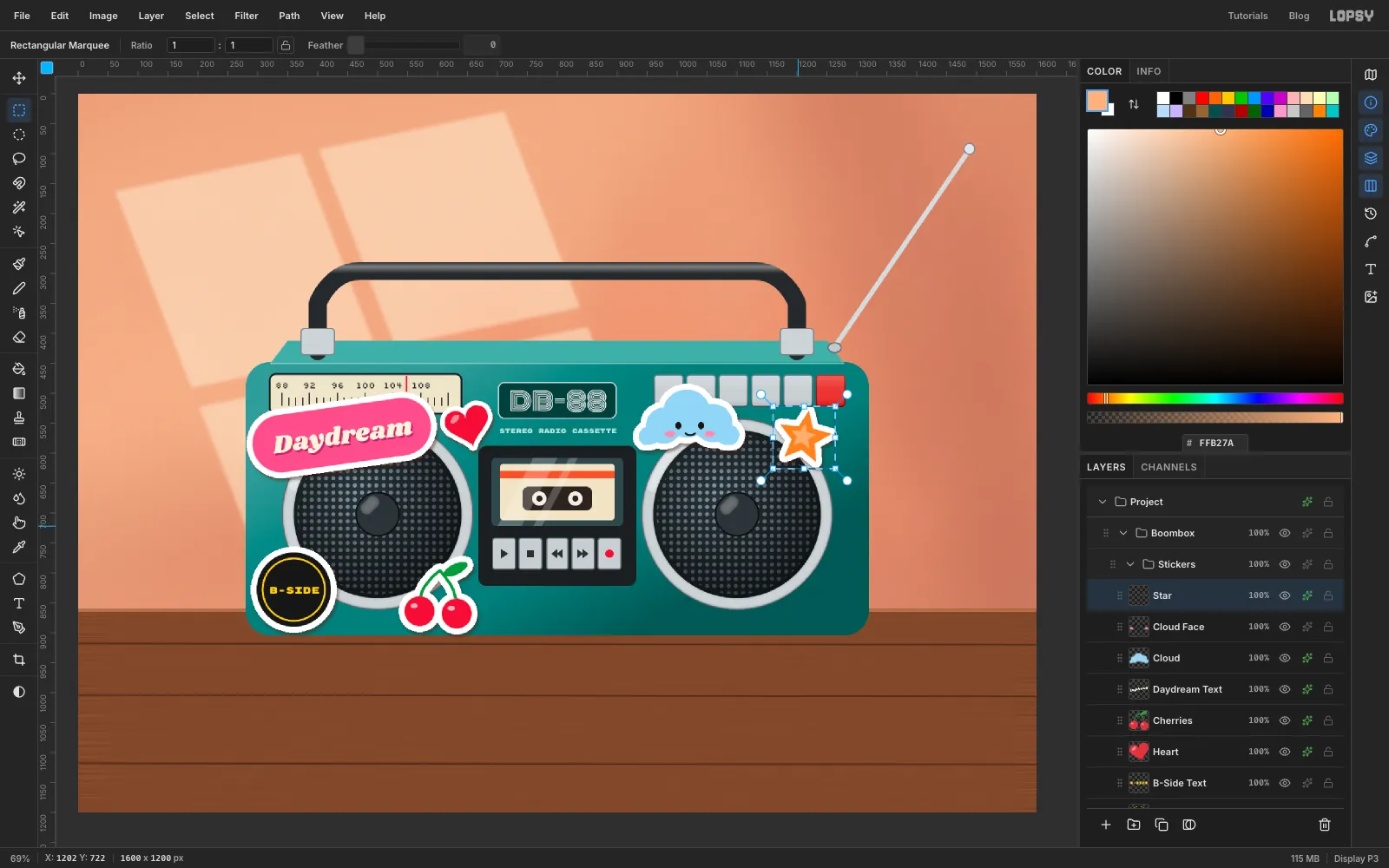Collapse the Project group
Image resolution: width=1389 pixels, height=868 pixels.
(1103, 502)
